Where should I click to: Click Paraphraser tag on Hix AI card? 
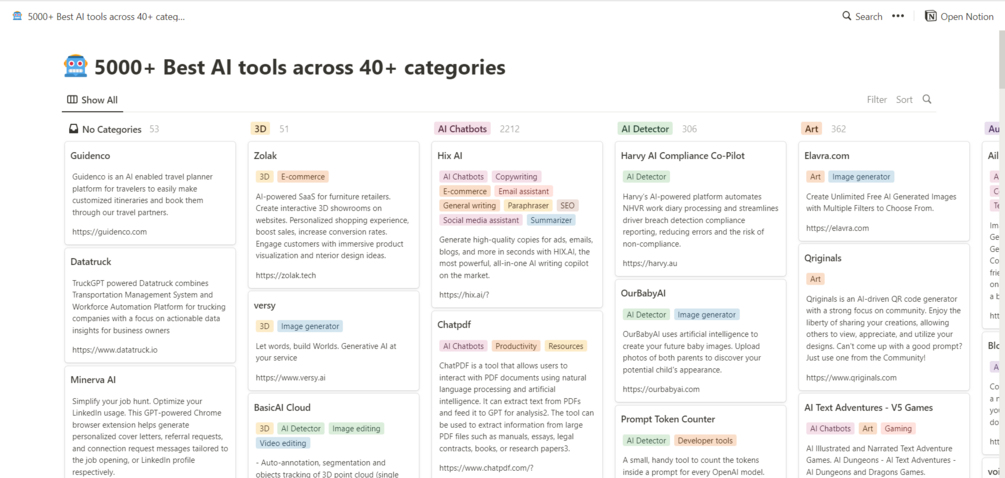528,206
